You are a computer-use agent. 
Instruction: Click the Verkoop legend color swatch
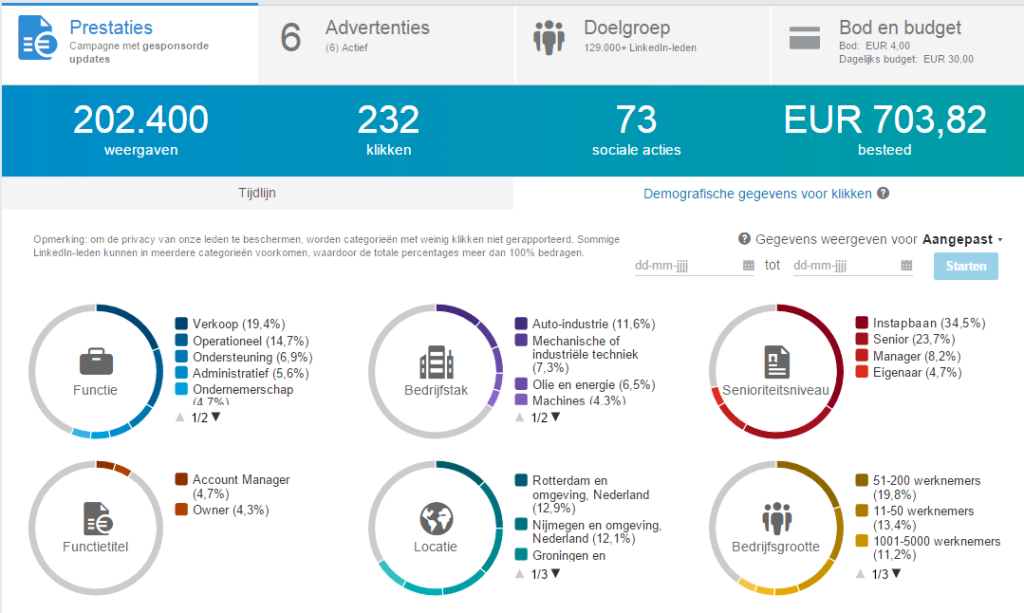pyautogui.click(x=181, y=324)
